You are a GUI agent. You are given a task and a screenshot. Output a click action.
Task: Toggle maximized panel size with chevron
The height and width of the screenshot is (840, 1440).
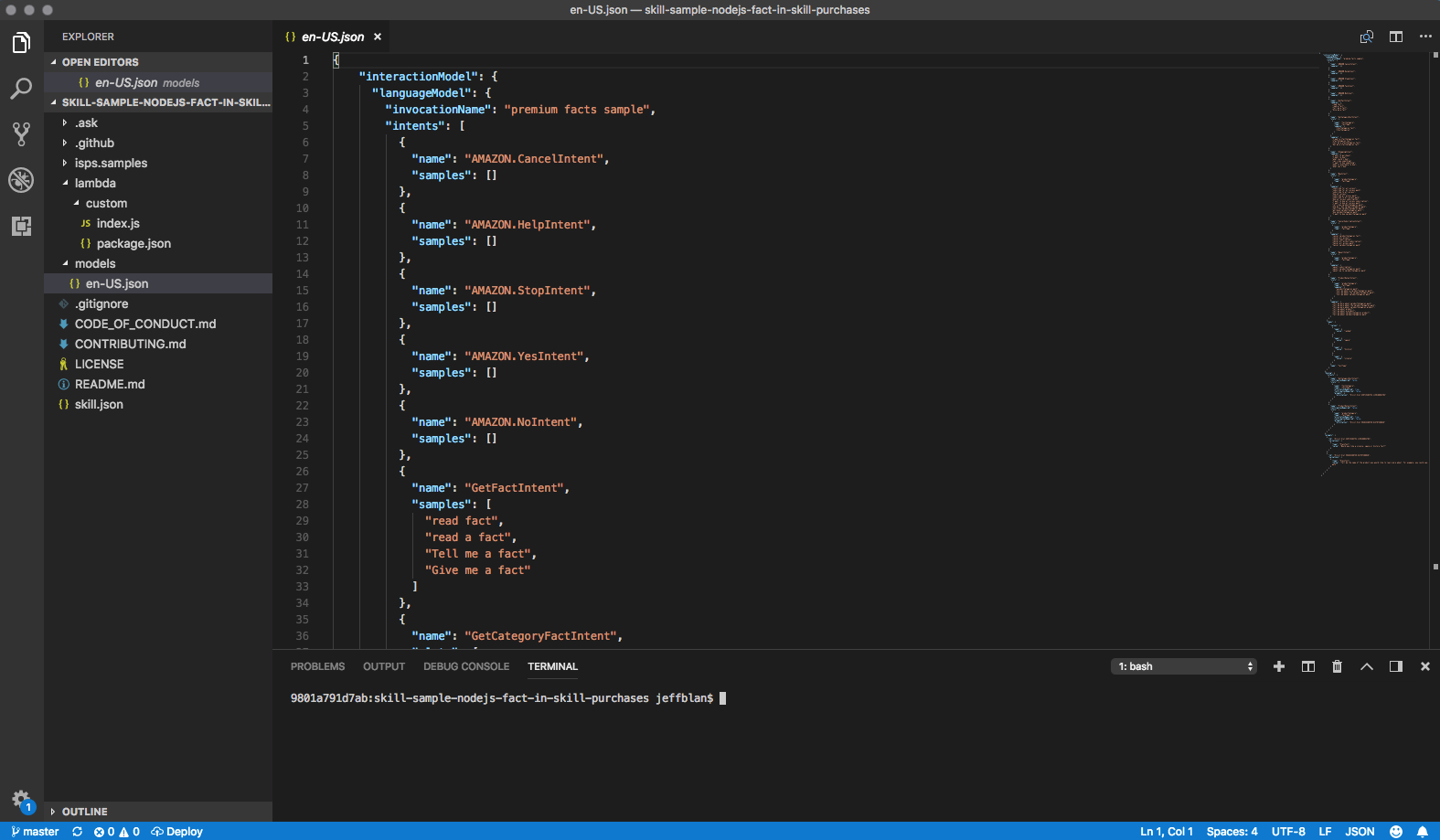[x=1366, y=666]
